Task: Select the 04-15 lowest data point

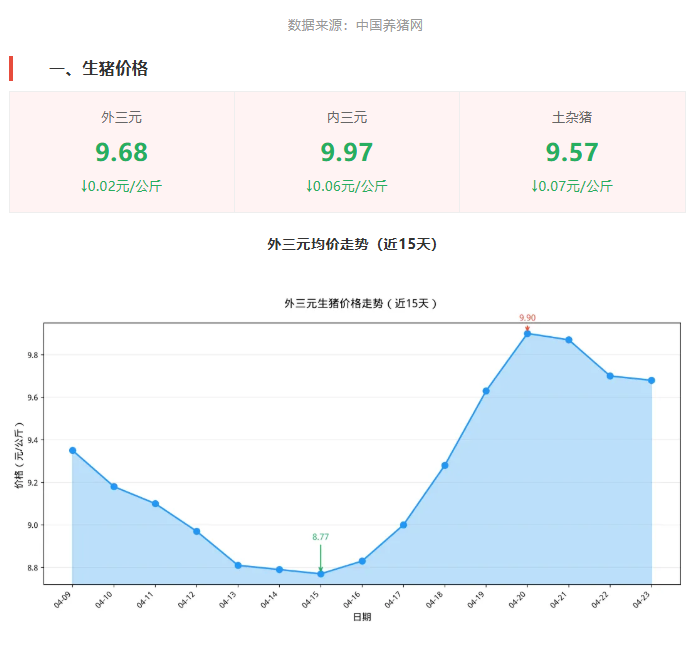Action: click(x=321, y=574)
